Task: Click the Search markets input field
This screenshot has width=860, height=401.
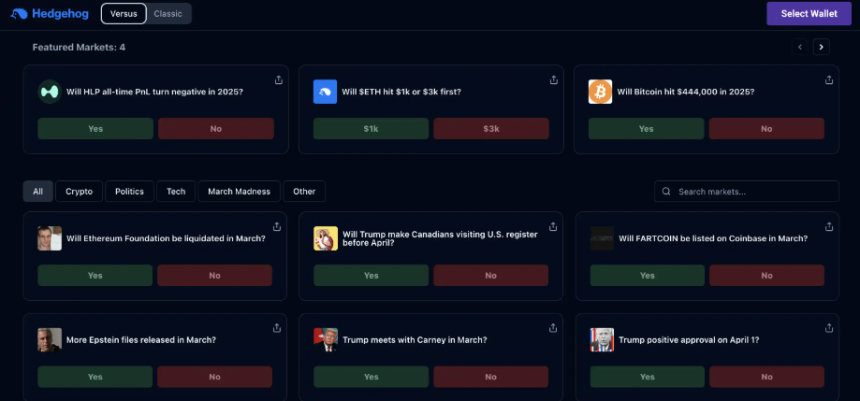Action: coord(746,191)
